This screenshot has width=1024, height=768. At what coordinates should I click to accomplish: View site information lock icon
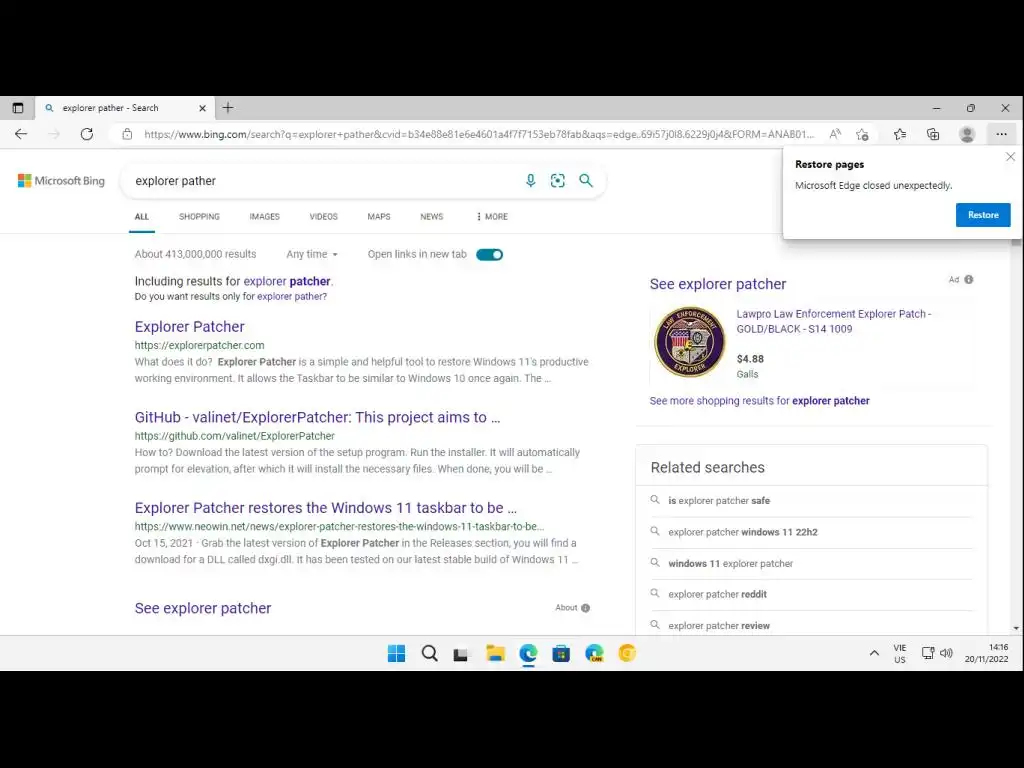127,134
